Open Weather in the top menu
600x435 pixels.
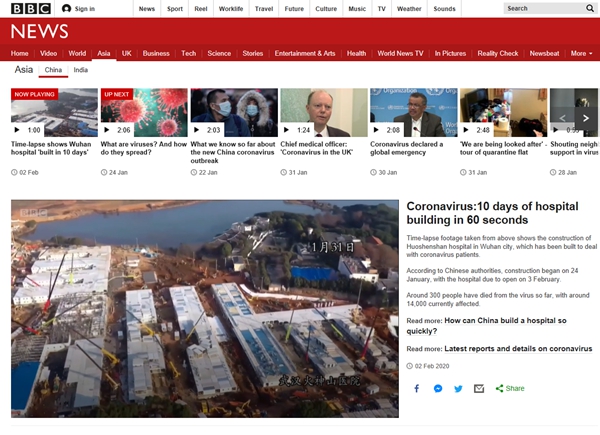409,8
